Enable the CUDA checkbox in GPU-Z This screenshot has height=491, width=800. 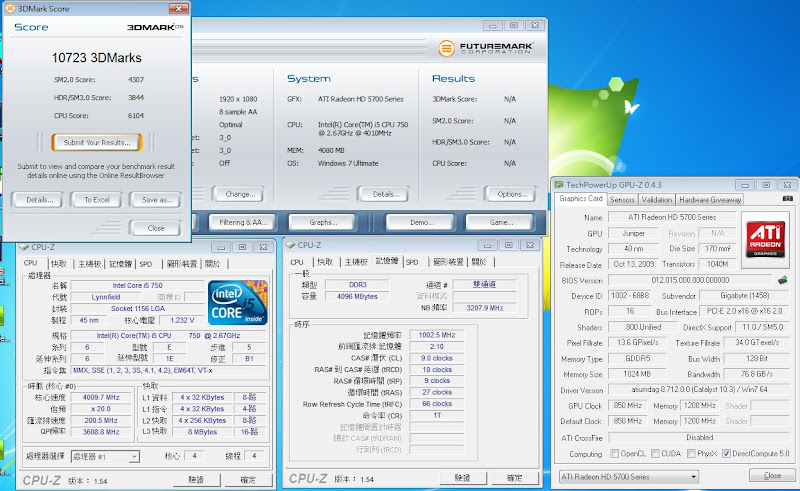pyautogui.click(x=656, y=453)
